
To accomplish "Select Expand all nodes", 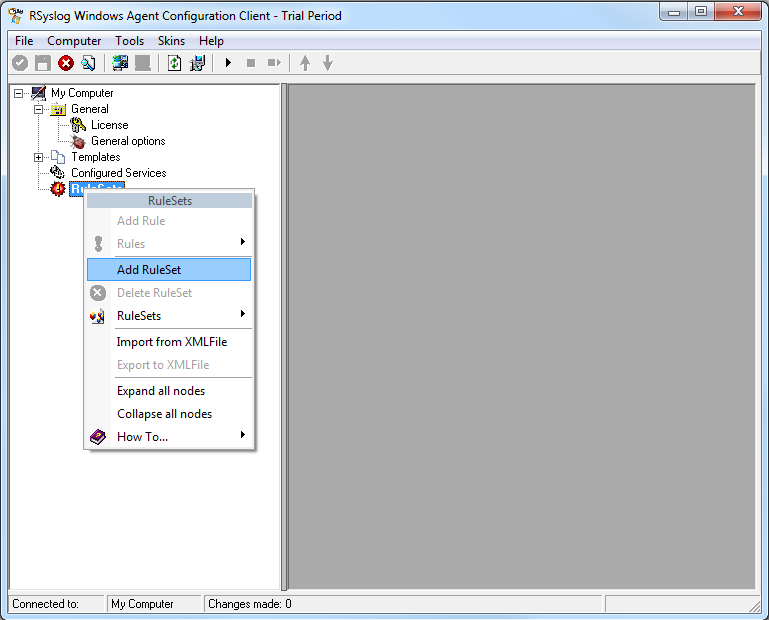I will point(169,391).
